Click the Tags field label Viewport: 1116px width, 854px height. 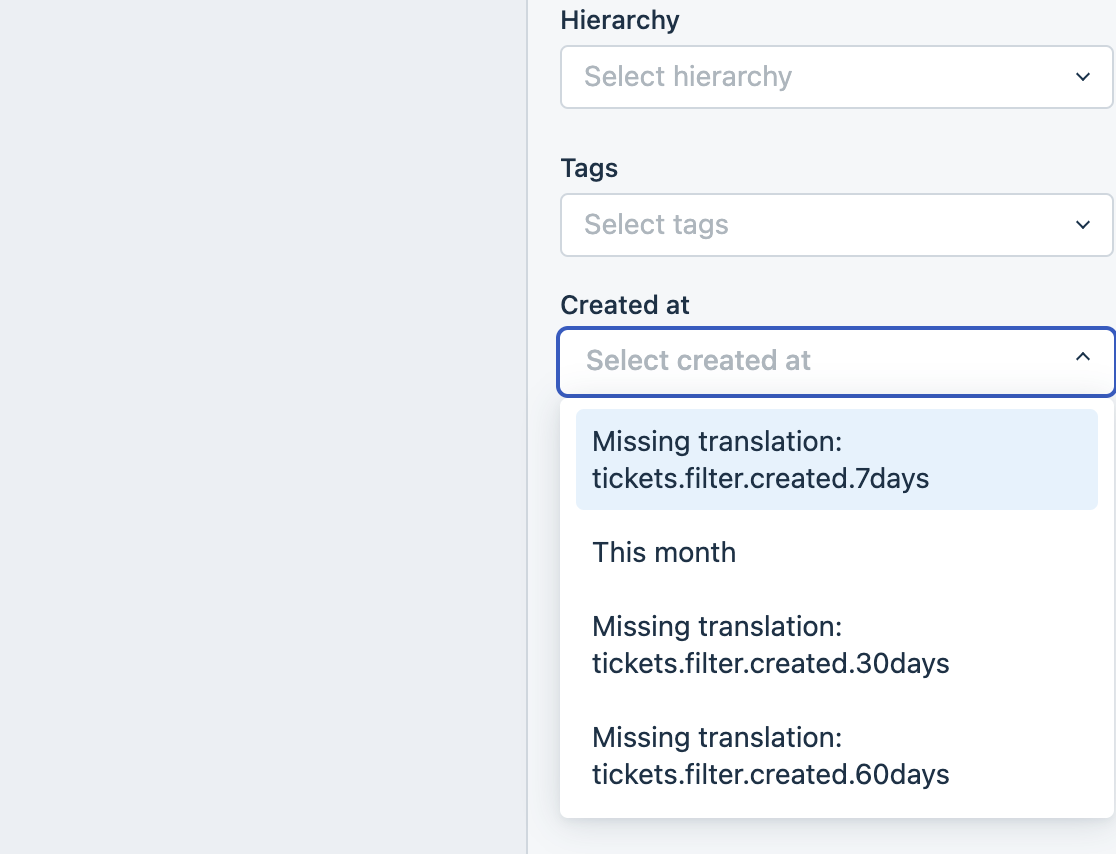point(589,168)
